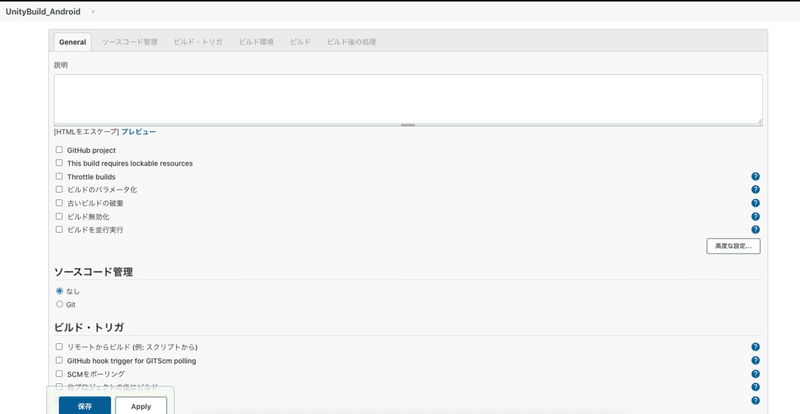Viewport: 800px width, 414px height.
Task: Open help for ビルドを並行実行
Action: point(755,229)
